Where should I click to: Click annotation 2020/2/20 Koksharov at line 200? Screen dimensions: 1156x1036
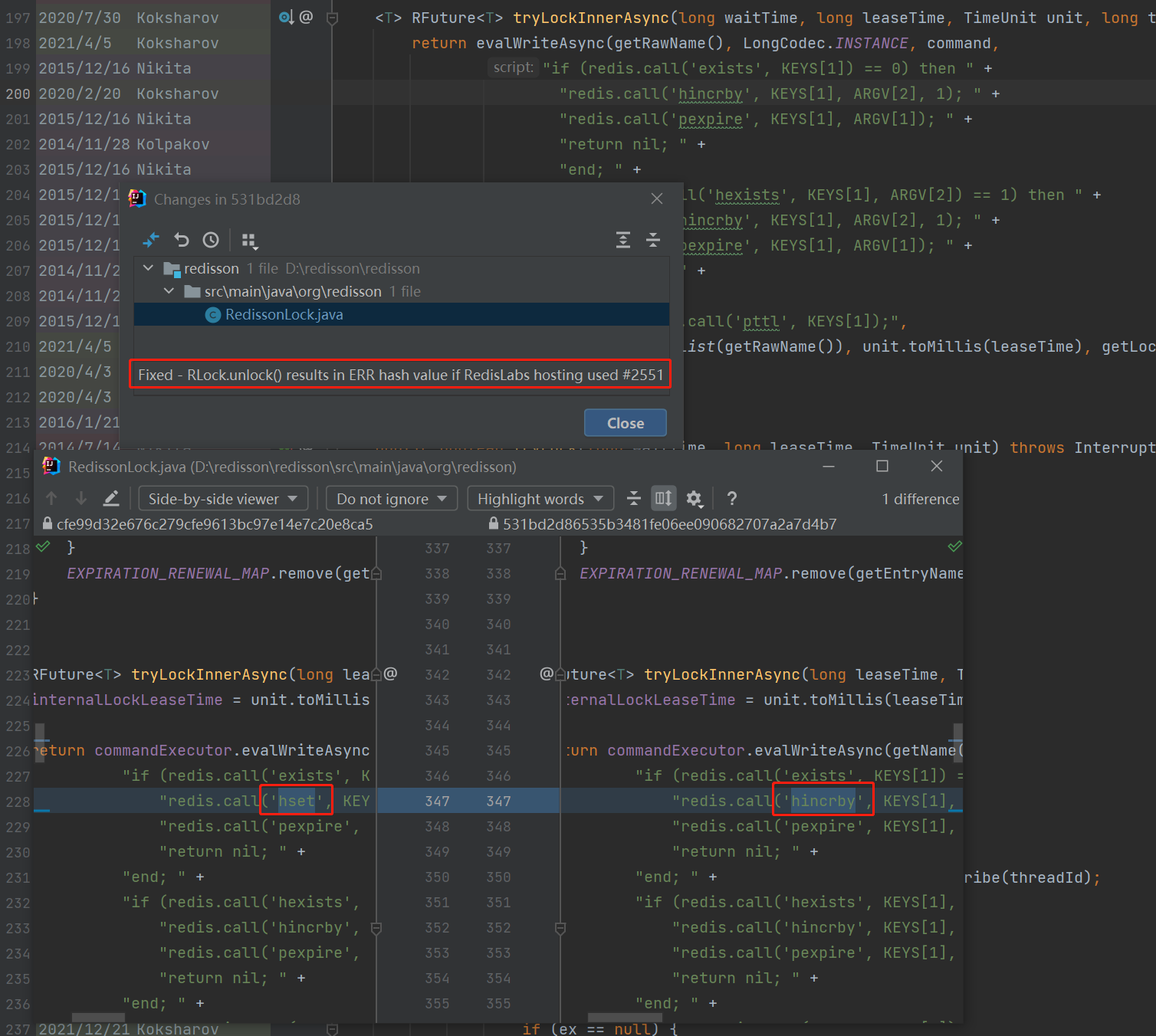[x=129, y=93]
